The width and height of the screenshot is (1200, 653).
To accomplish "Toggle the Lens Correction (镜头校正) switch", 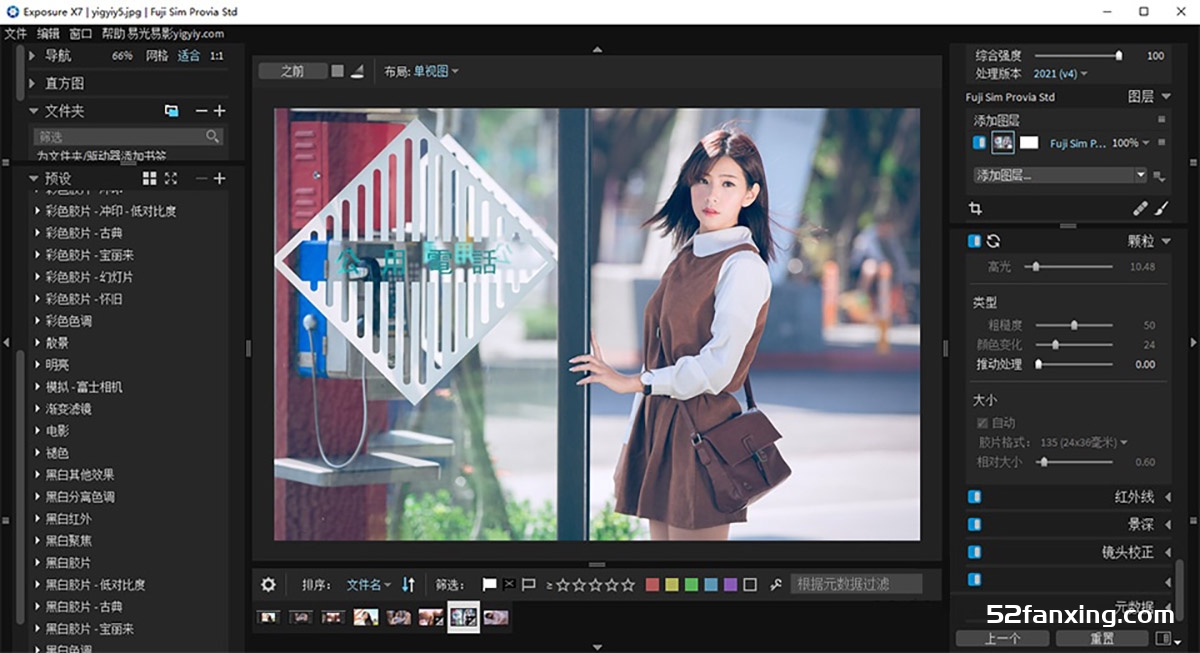I will (x=974, y=552).
